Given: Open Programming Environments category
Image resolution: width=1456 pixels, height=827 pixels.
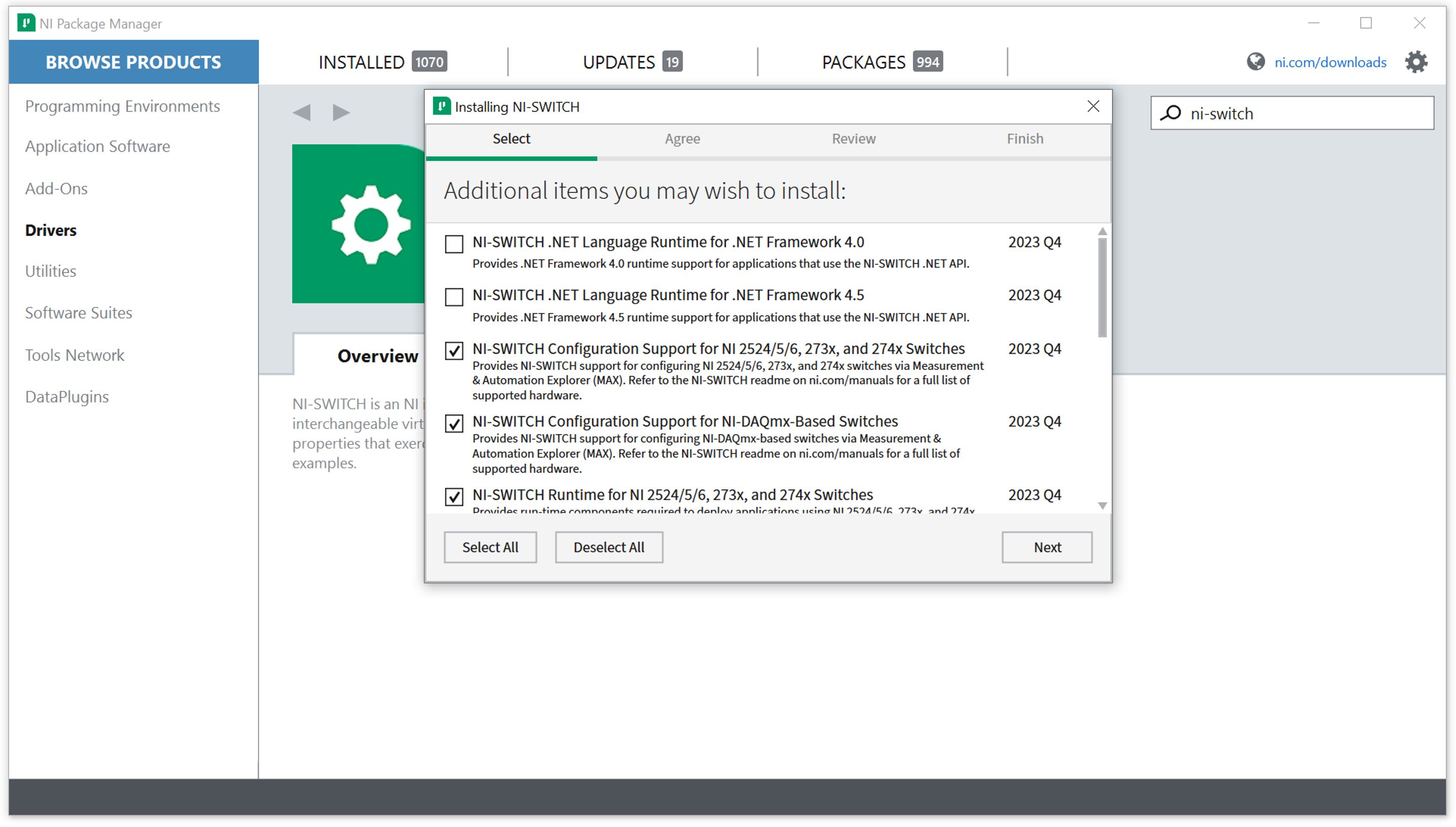Looking at the screenshot, I should coord(122,106).
